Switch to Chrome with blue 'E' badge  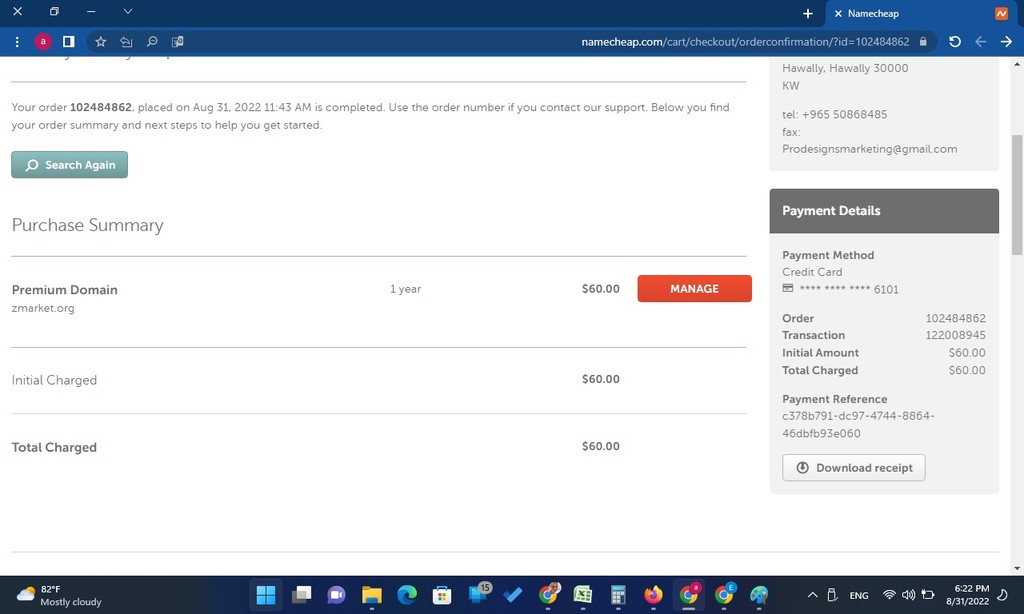(x=724, y=595)
